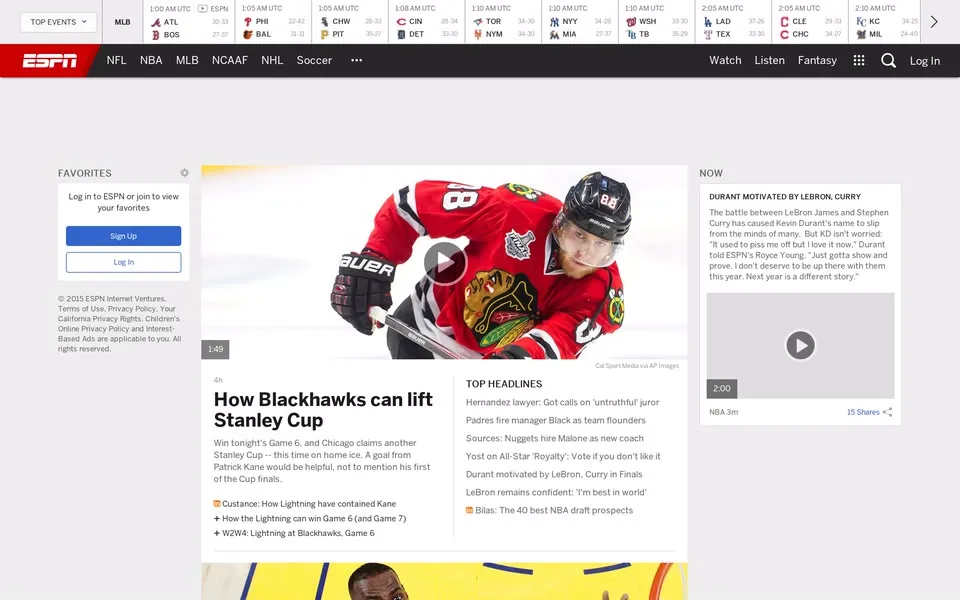Open the NFL menu
The width and height of the screenshot is (960, 600).
pyautogui.click(x=116, y=60)
